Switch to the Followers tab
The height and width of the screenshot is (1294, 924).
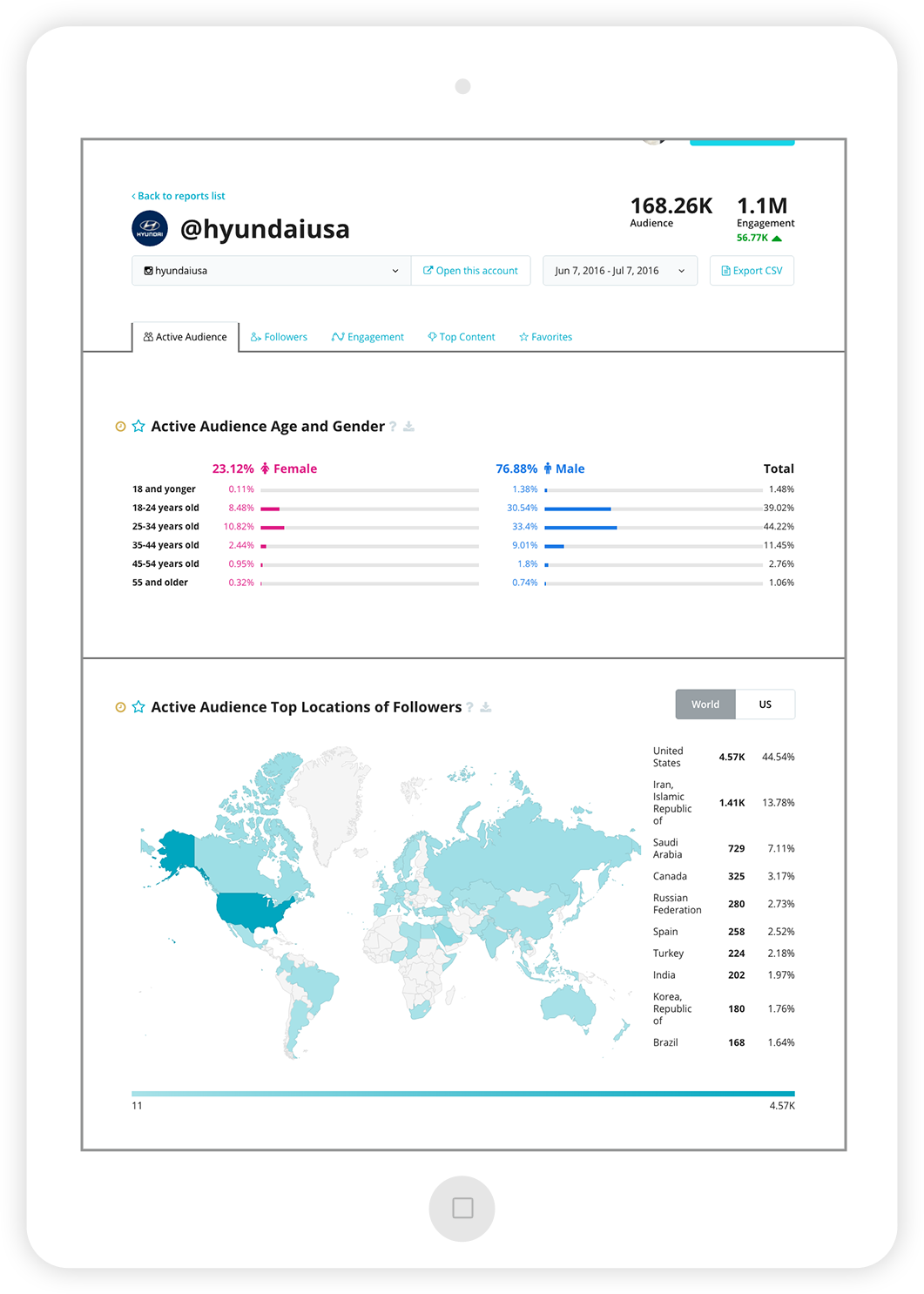279,337
